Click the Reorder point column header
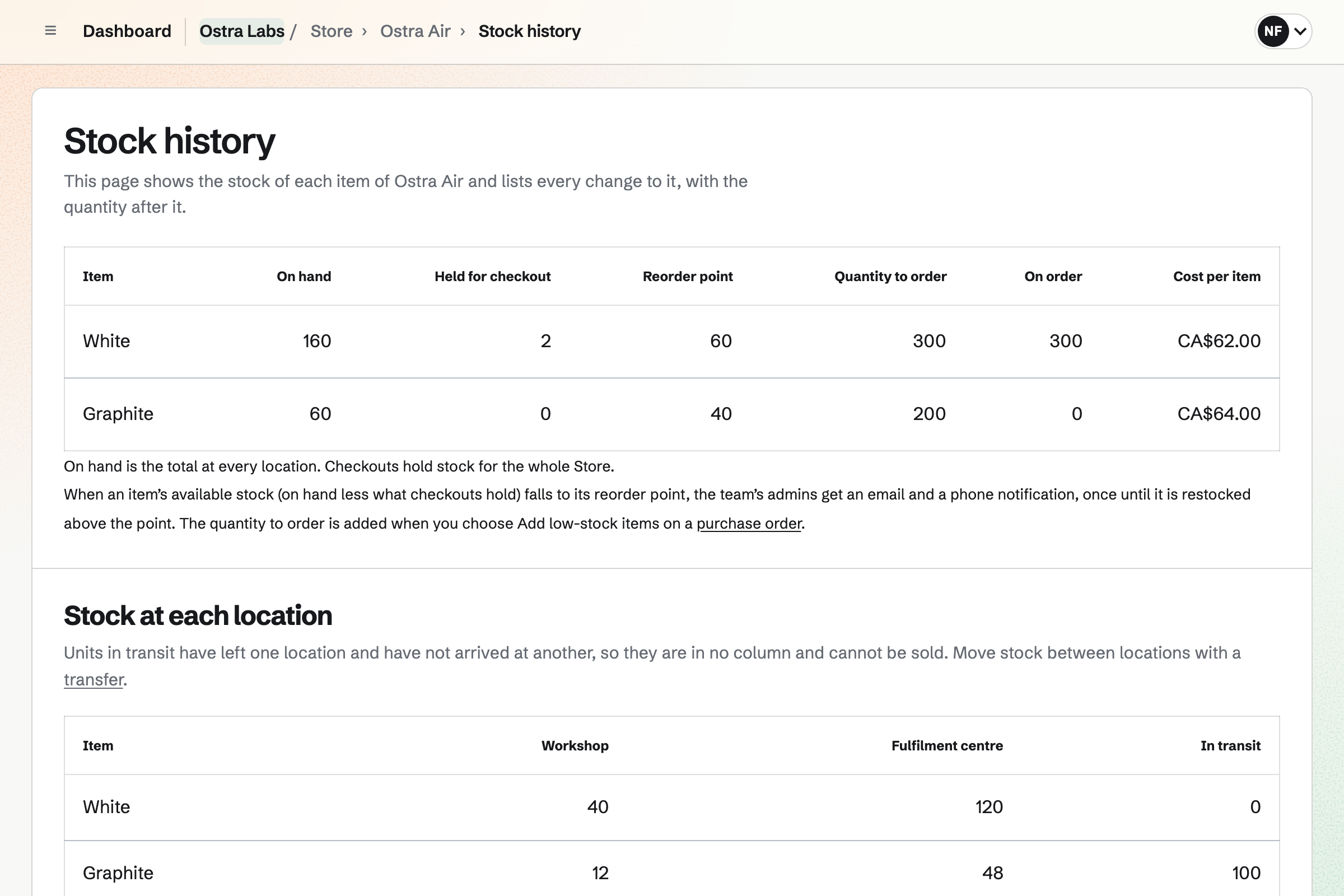This screenshot has height=896, width=1344. coord(688,277)
